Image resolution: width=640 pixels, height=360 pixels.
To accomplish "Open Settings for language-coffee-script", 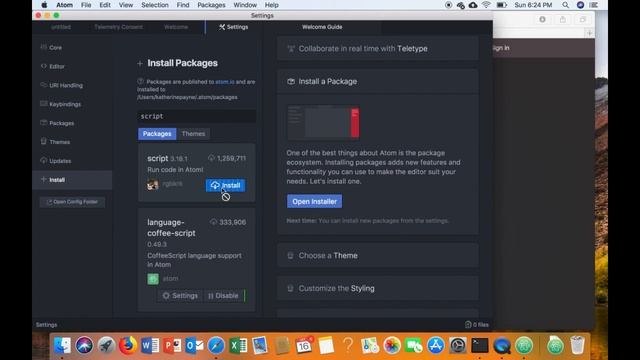I will (x=180, y=296).
